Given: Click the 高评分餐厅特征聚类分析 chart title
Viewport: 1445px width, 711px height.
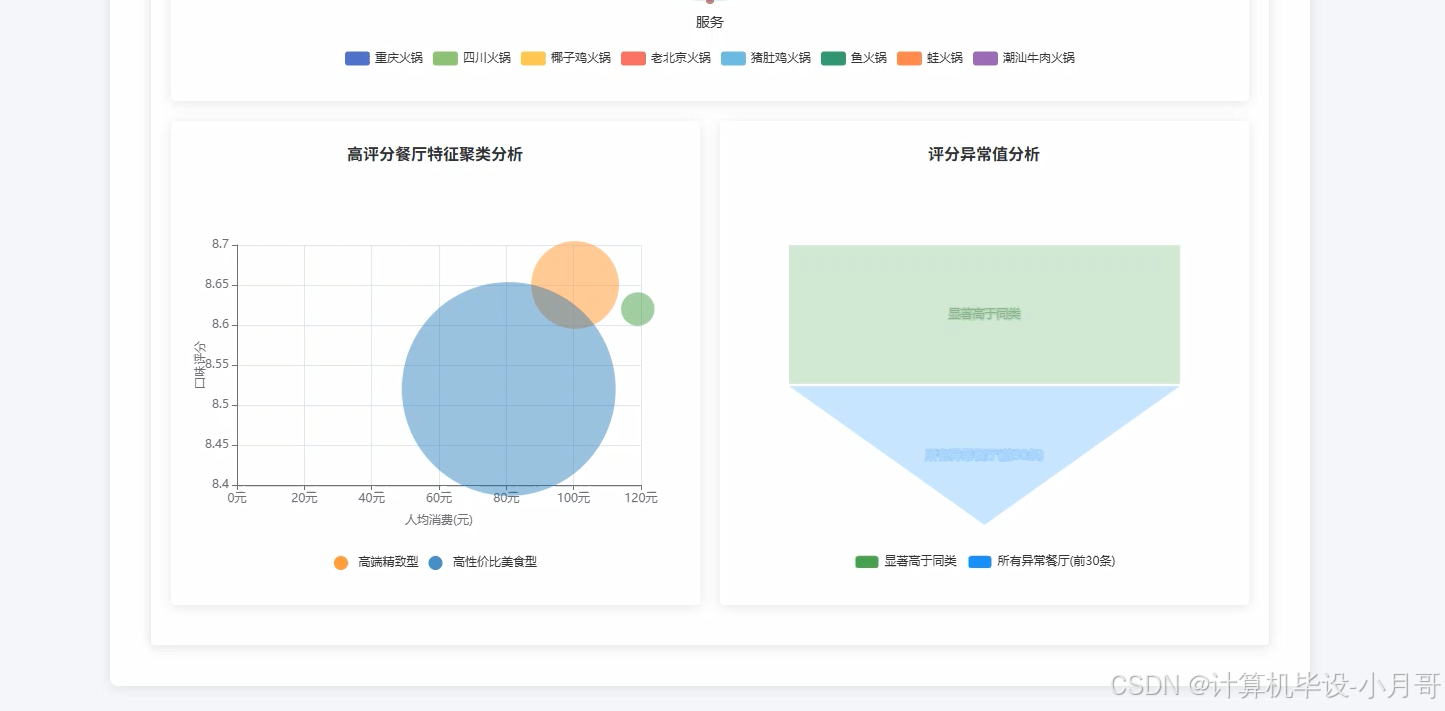Looking at the screenshot, I should tap(435, 154).
